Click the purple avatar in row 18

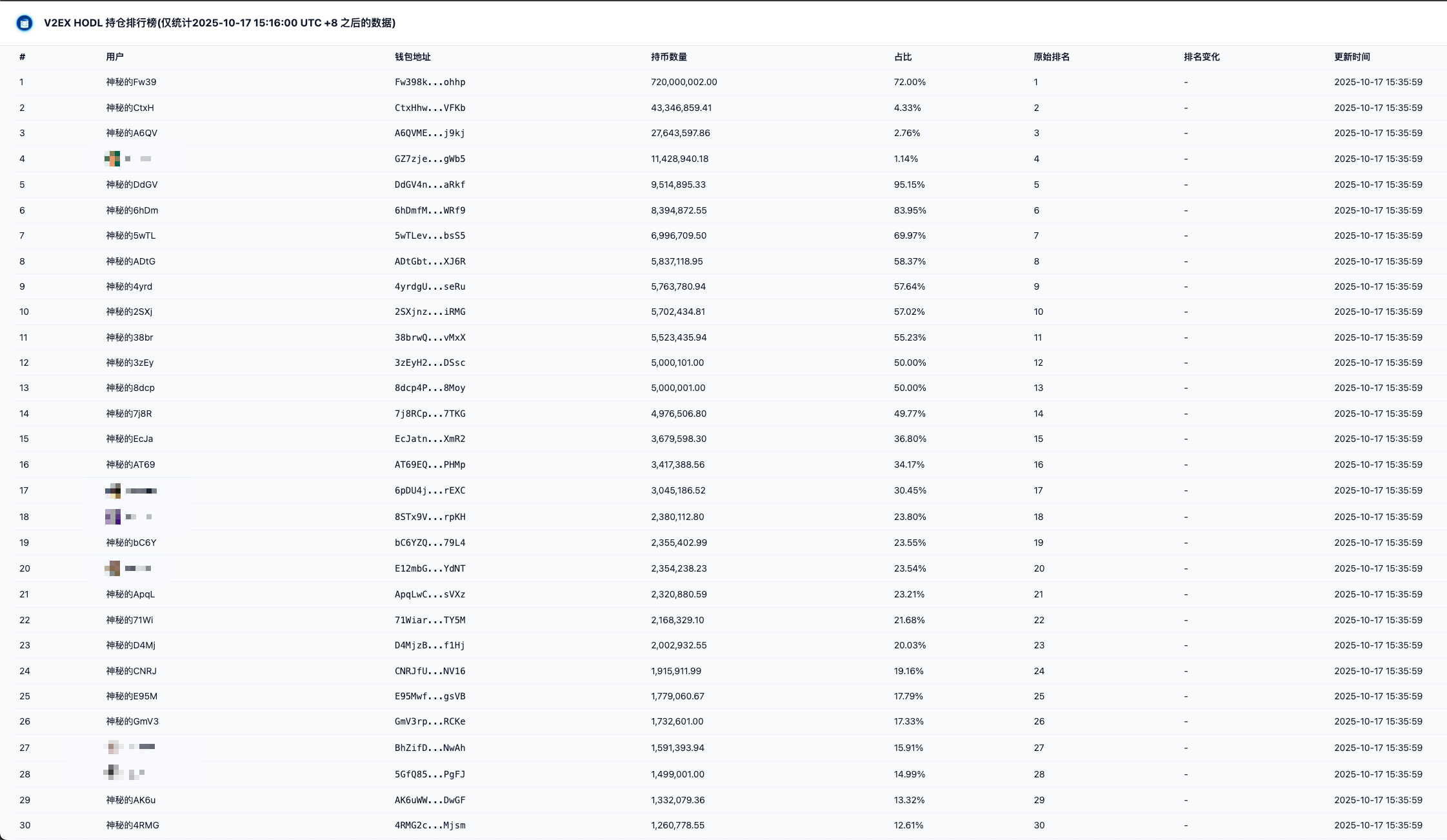tap(113, 517)
